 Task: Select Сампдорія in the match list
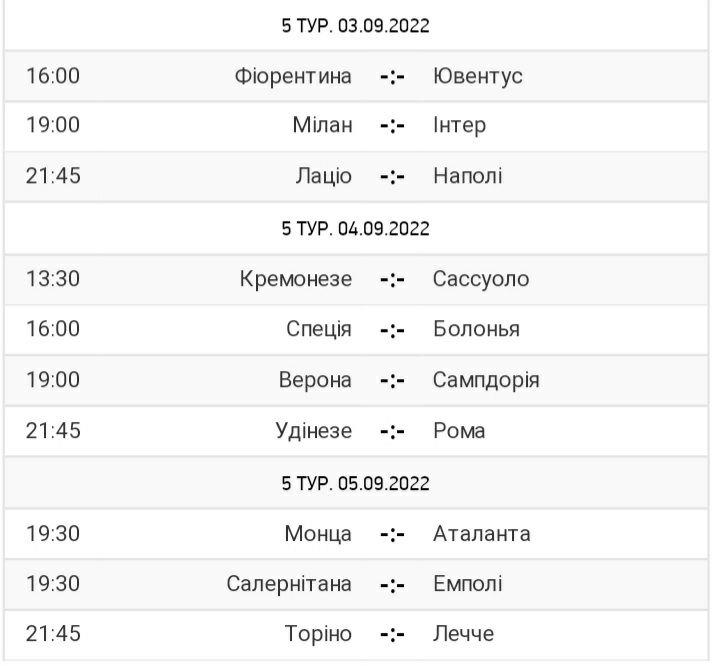(x=486, y=380)
